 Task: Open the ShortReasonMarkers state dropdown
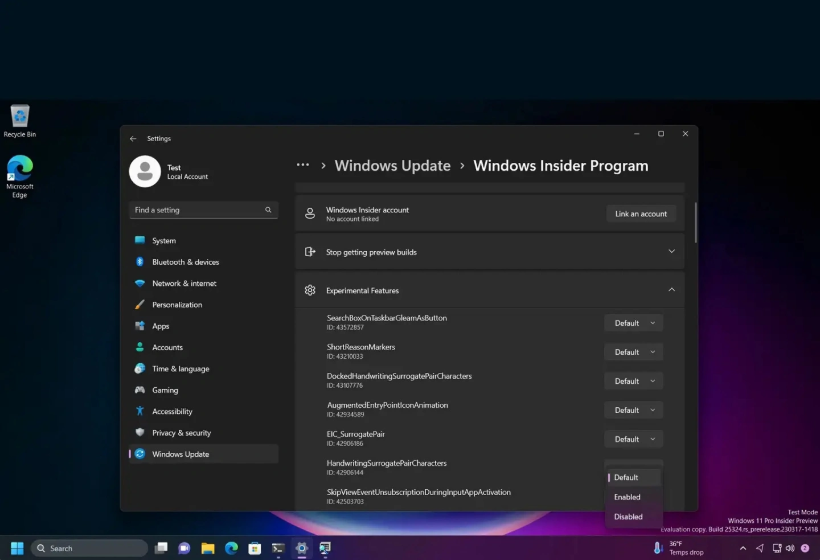(633, 352)
